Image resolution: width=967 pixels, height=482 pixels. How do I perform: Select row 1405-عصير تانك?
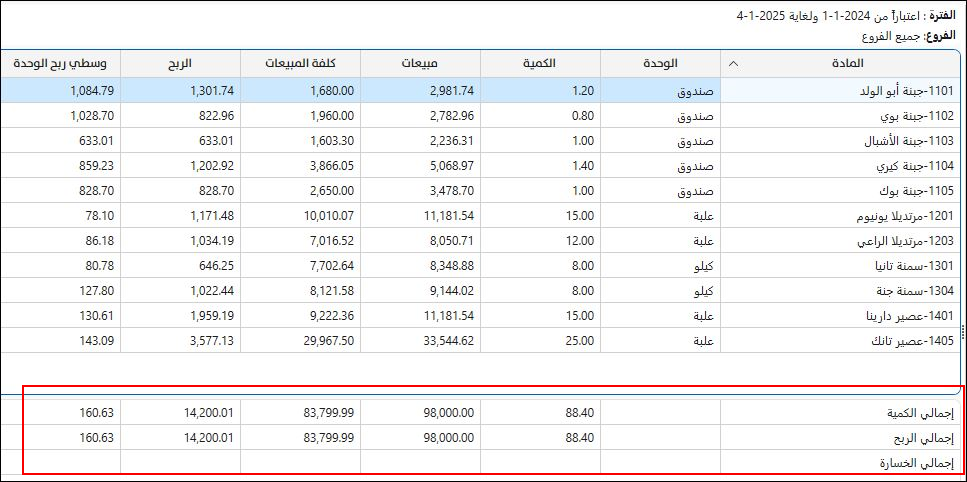tap(480, 340)
